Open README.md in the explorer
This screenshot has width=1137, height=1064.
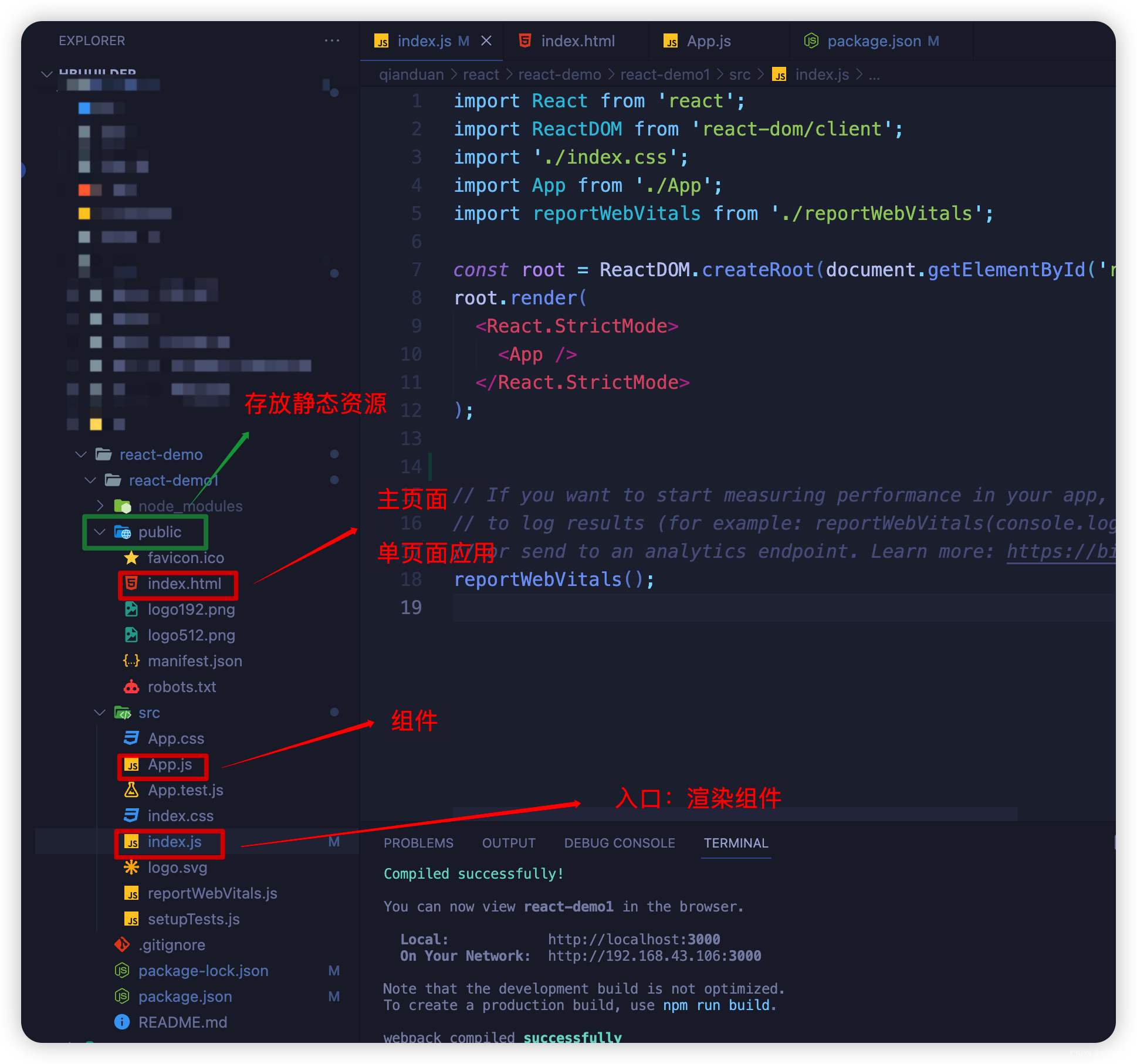(x=182, y=1022)
